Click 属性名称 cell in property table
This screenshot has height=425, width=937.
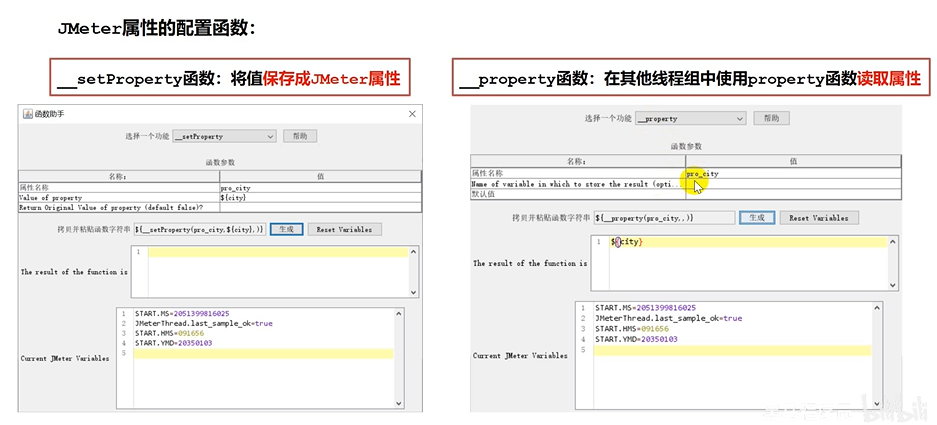(x=578, y=174)
